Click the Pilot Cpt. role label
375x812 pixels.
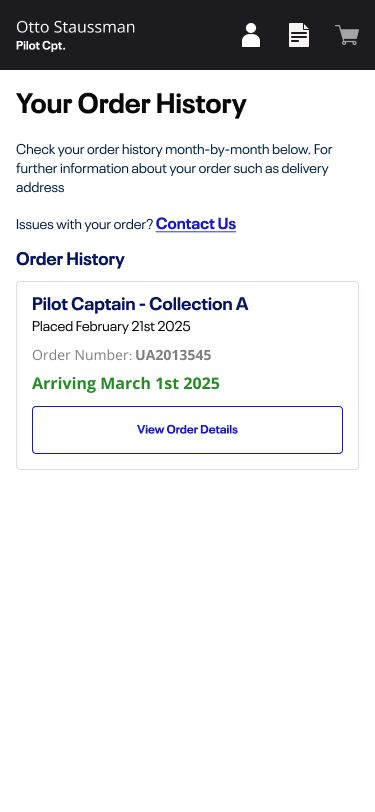pyautogui.click(x=41, y=46)
